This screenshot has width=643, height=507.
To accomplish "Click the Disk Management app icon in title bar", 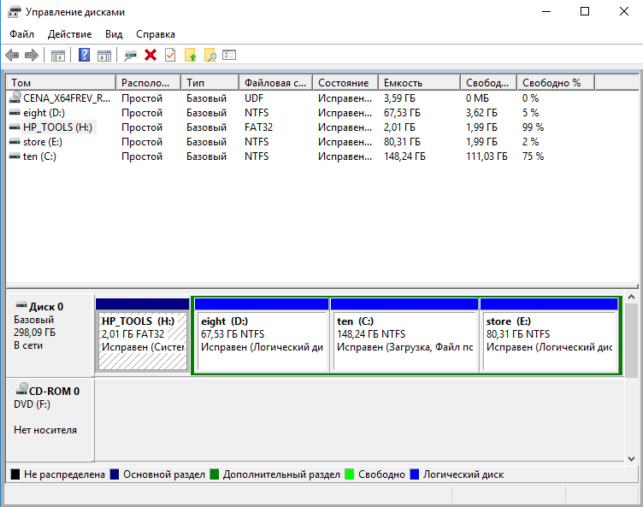I will coord(14,11).
